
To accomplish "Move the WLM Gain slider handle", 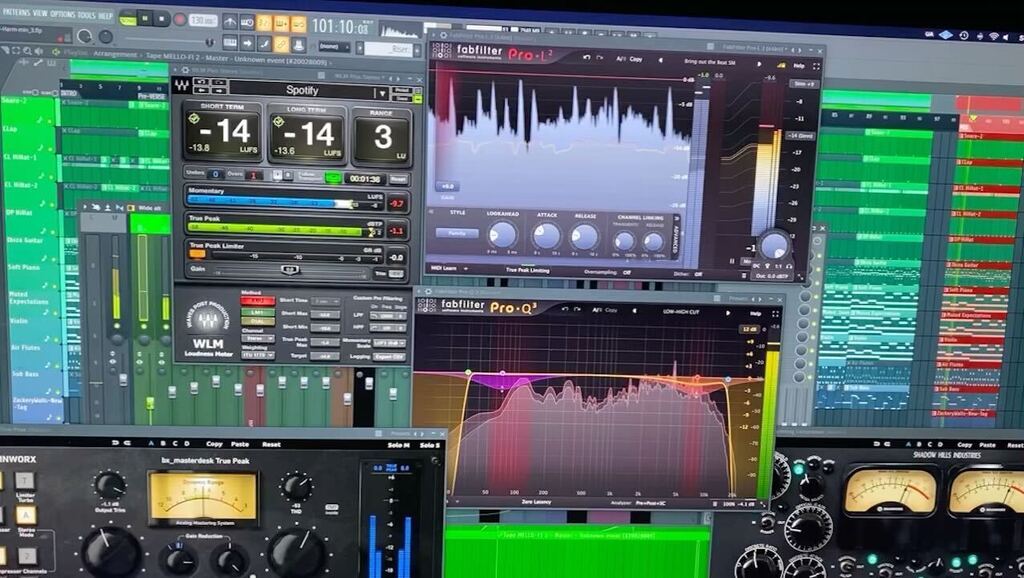I will tap(289, 270).
